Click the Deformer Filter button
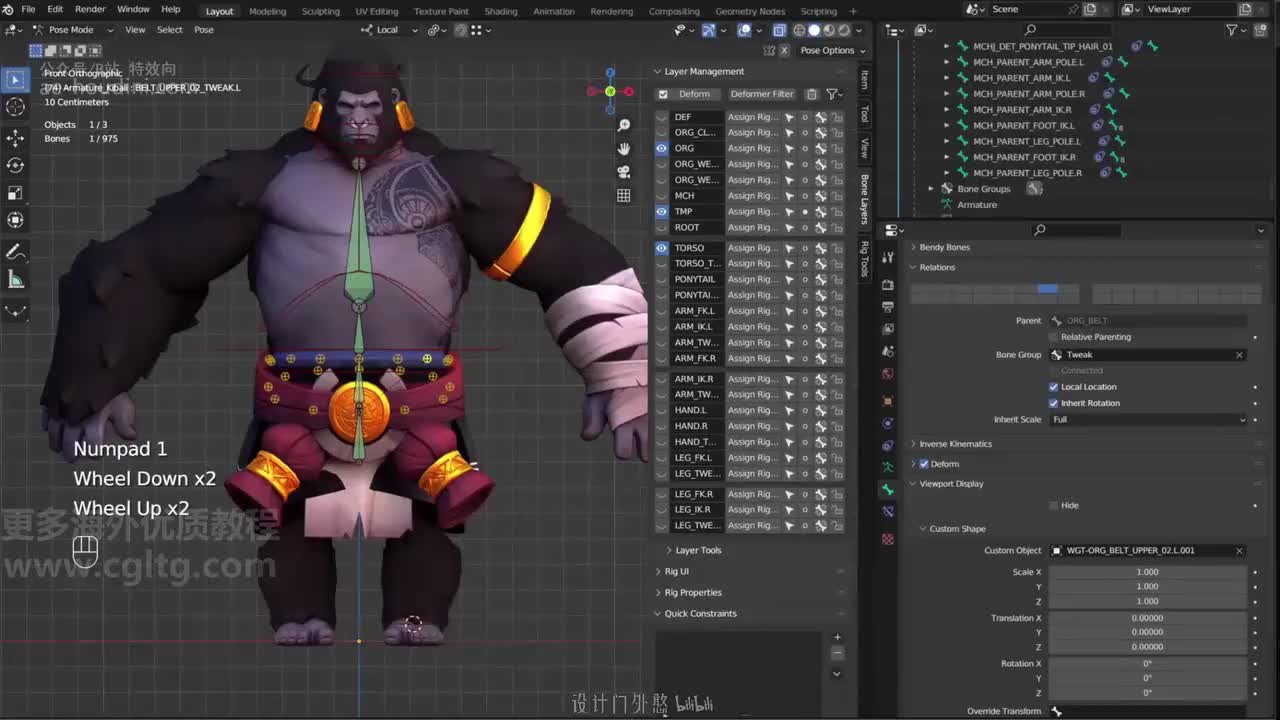The width and height of the screenshot is (1280, 720). pyautogui.click(x=762, y=94)
